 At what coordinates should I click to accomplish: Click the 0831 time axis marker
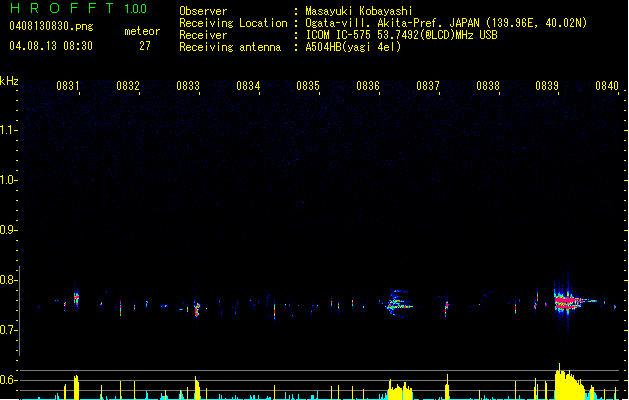coord(67,86)
